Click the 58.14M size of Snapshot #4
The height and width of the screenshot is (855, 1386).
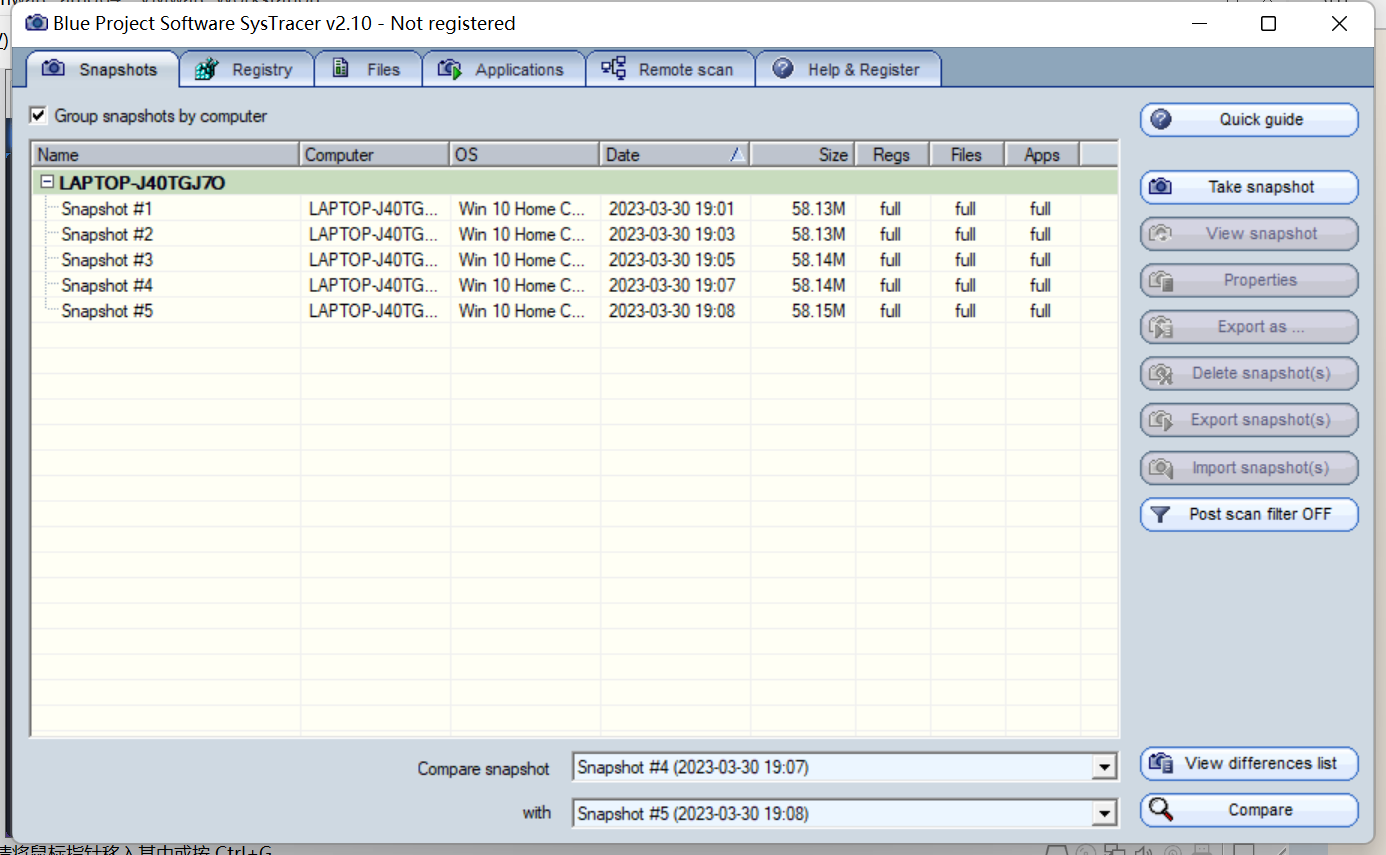pyautogui.click(x=819, y=286)
